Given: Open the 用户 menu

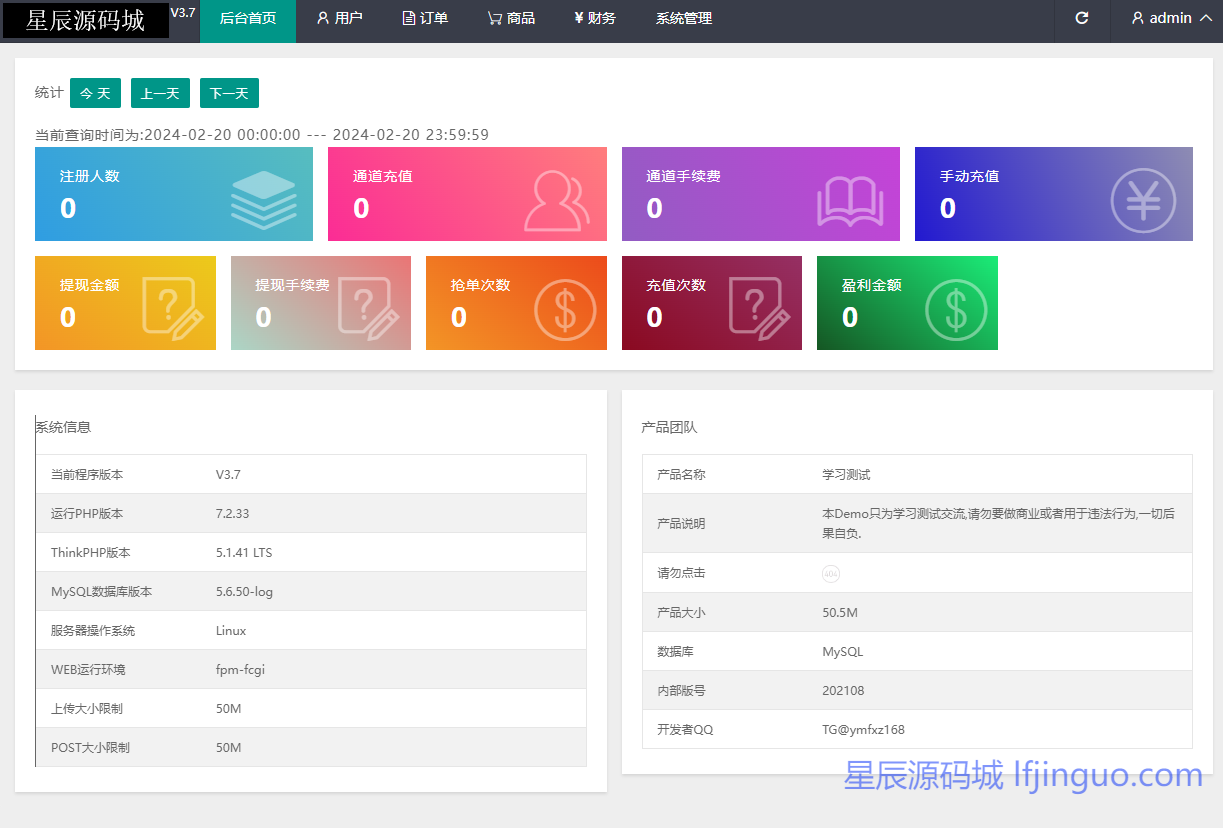Looking at the screenshot, I should coord(339,18).
